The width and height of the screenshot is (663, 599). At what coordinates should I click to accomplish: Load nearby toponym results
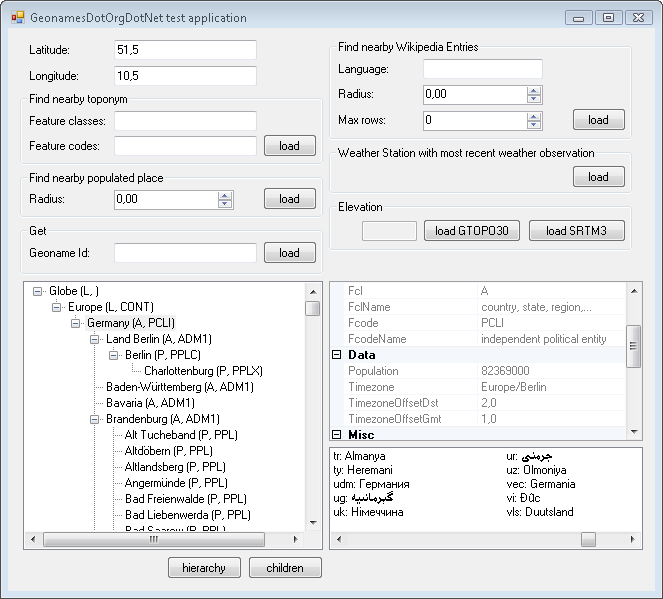290,146
